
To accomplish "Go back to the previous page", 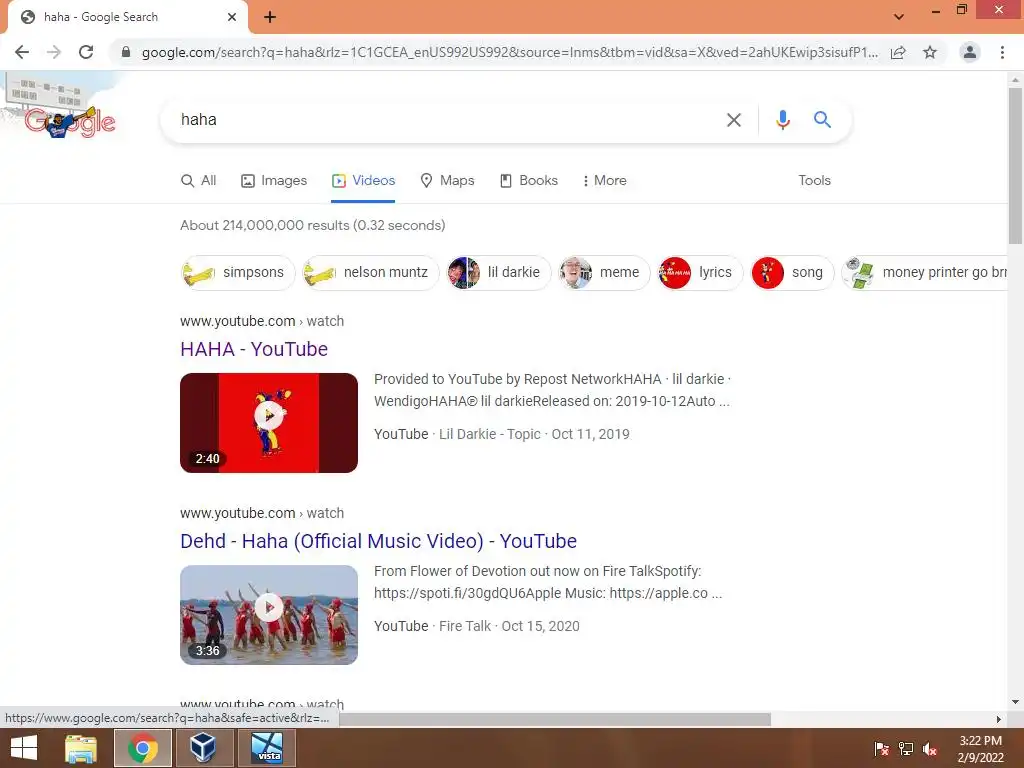I will pos(22,52).
